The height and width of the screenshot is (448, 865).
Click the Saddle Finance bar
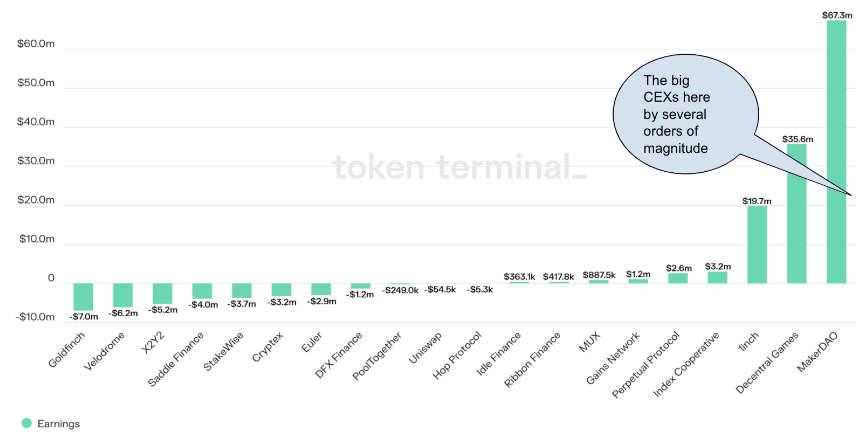(x=202, y=291)
